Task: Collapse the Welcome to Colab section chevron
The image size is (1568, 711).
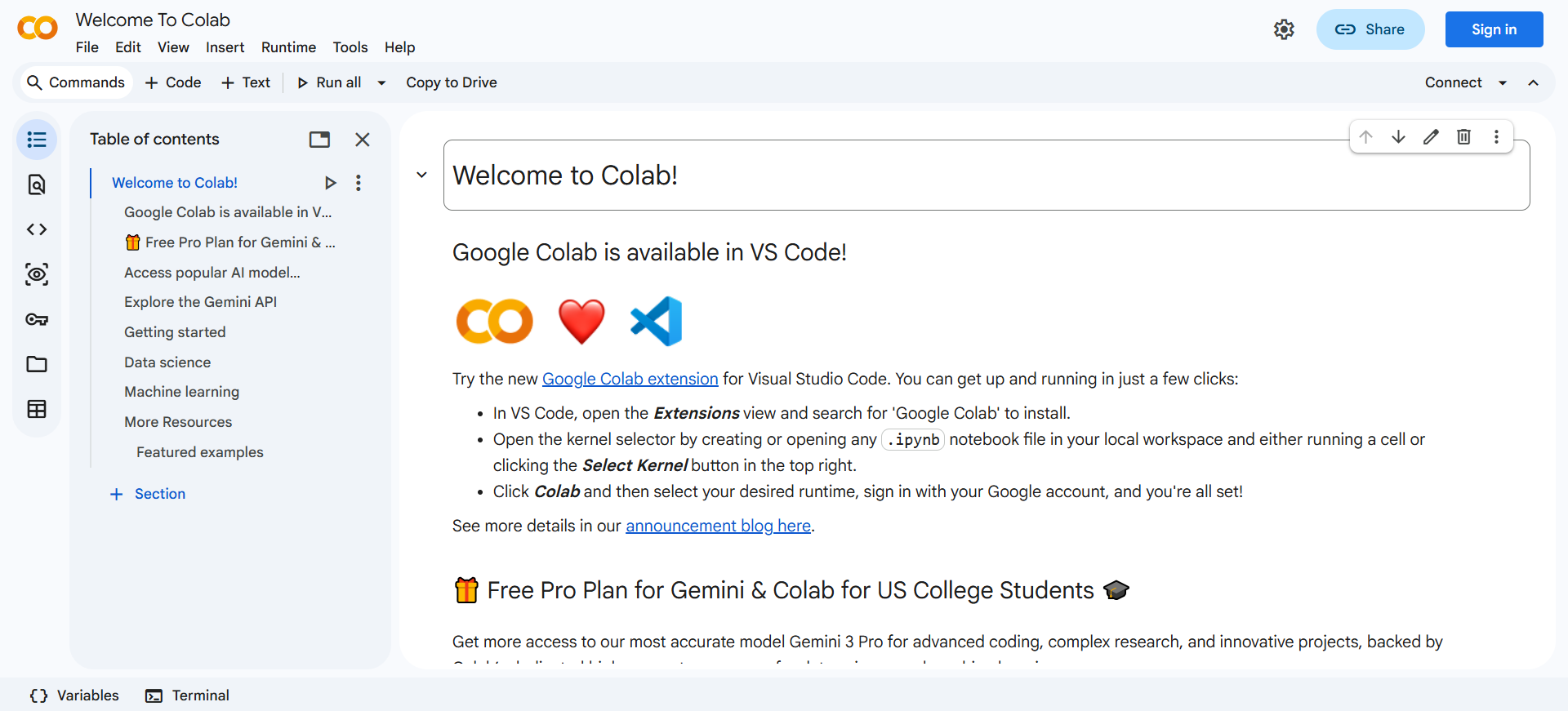Action: [x=421, y=175]
